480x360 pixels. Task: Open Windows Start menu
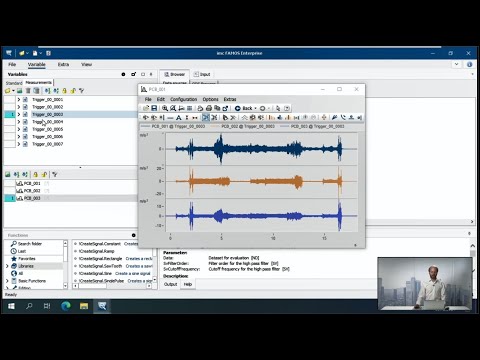tap(11, 306)
